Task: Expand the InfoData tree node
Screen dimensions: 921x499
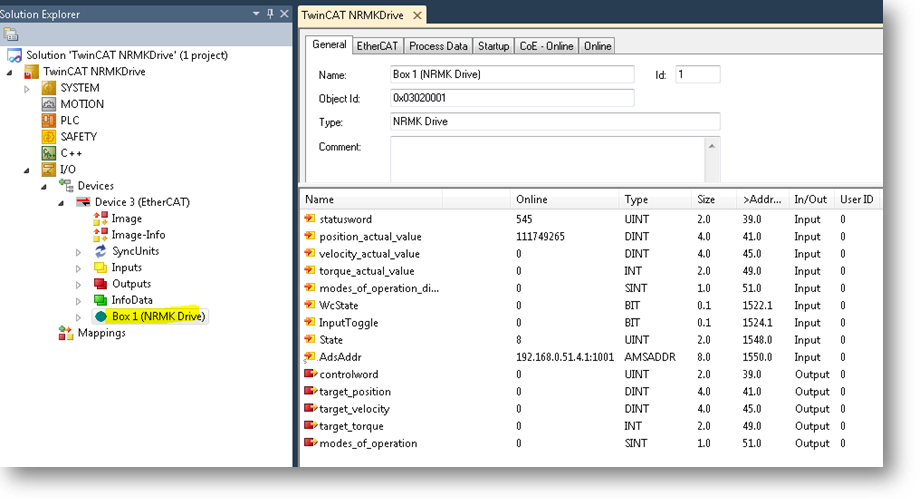Action: [78, 301]
